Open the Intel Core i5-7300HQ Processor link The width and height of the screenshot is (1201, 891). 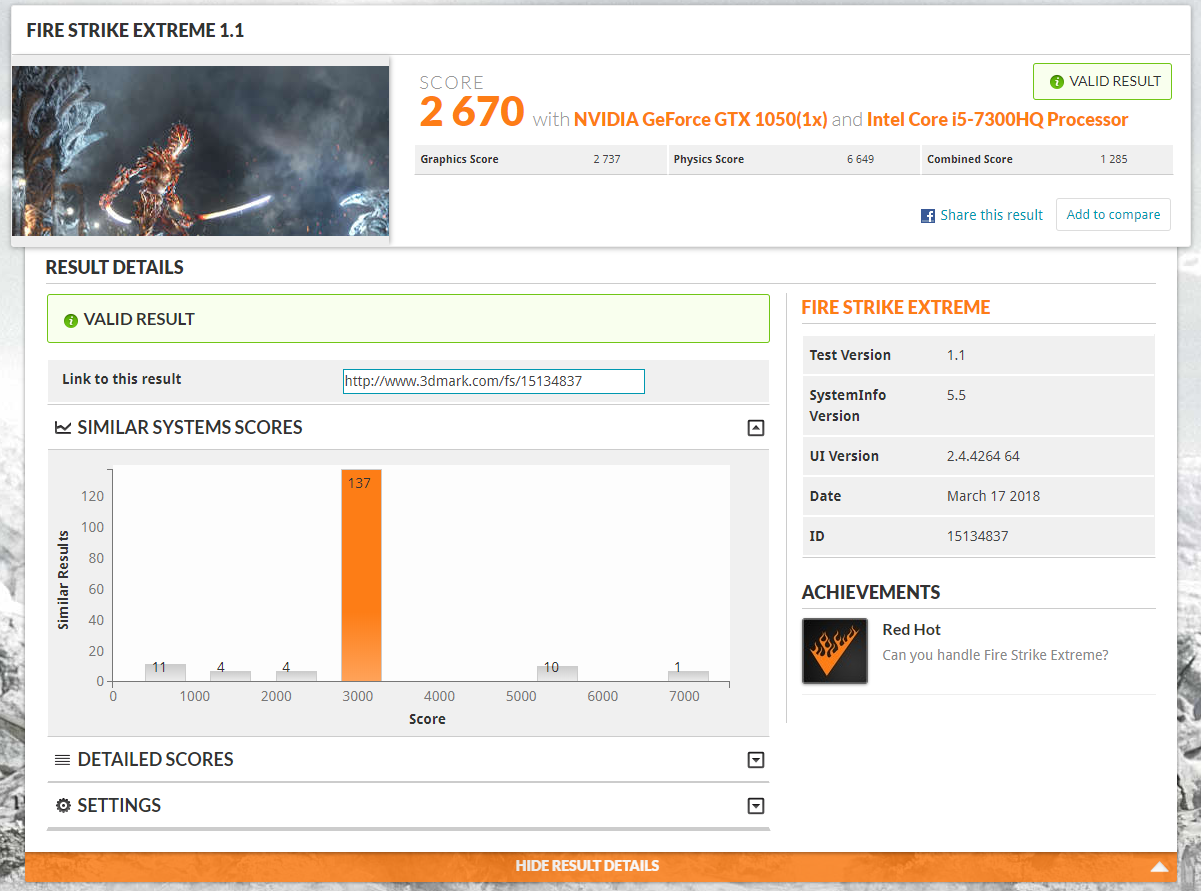pos(997,120)
